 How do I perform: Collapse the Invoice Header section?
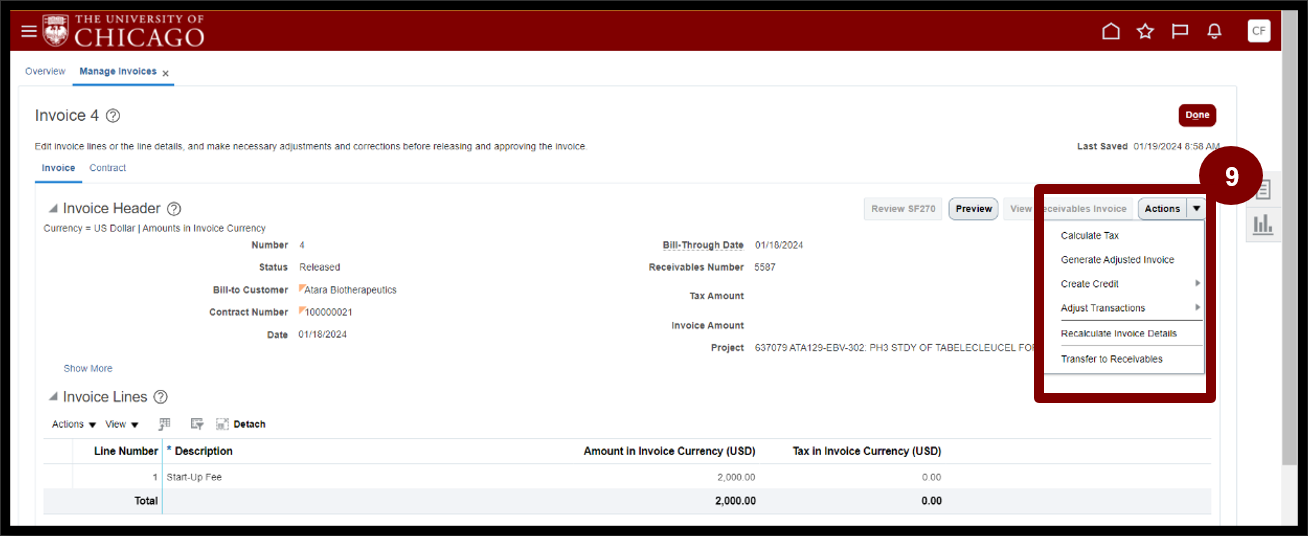[x=53, y=209]
